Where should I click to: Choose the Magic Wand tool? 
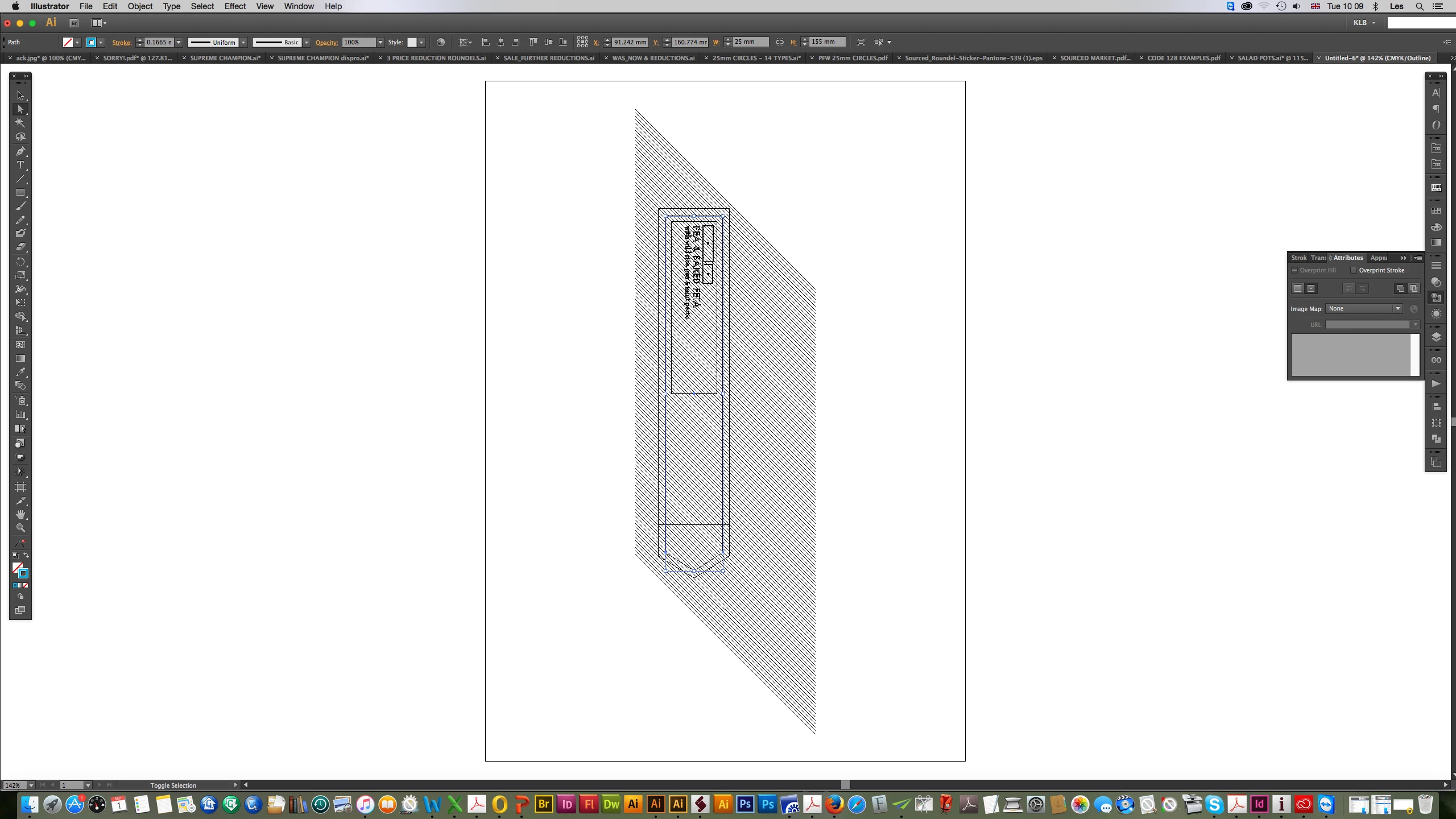pos(20,123)
